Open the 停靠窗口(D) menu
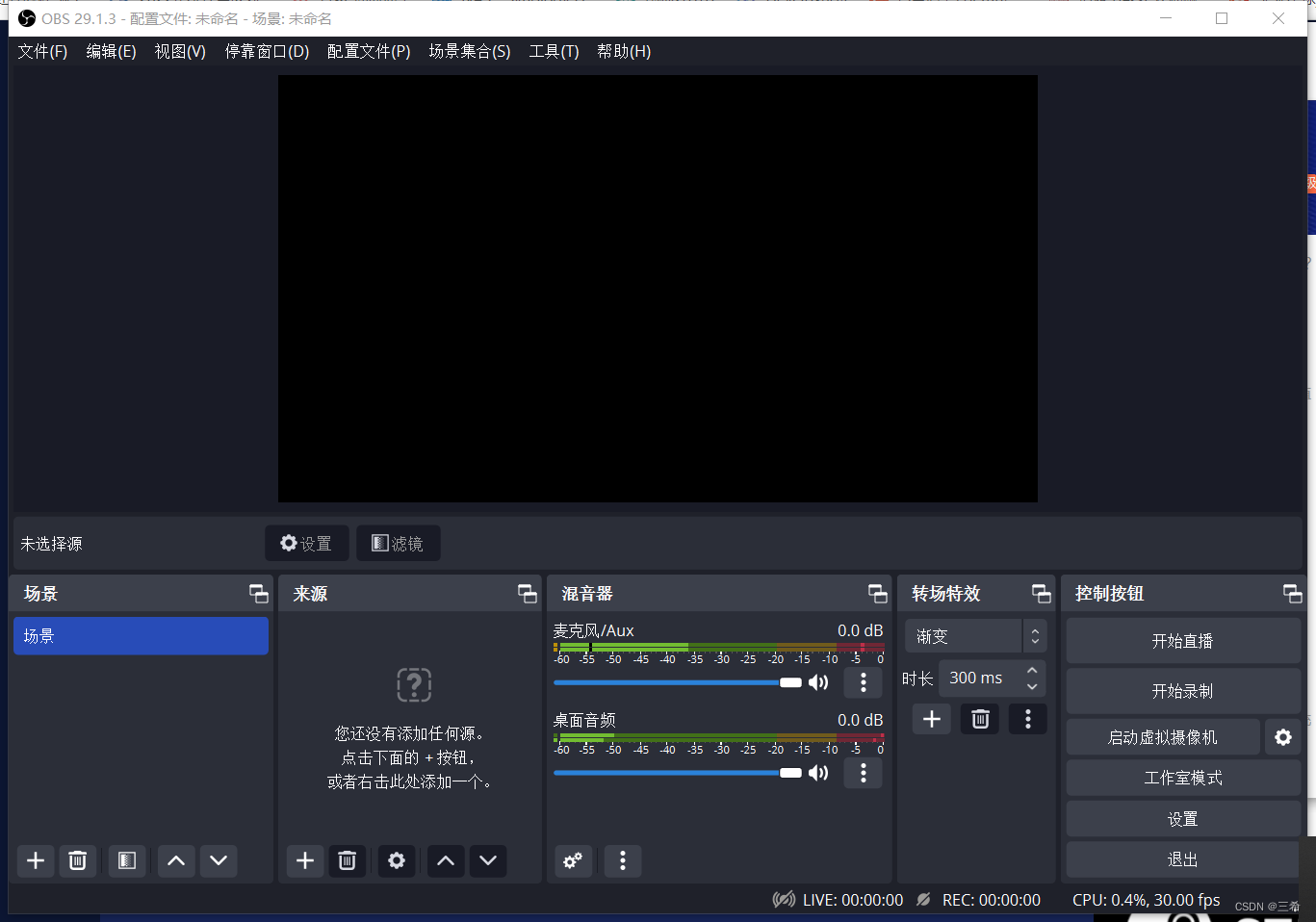The height and width of the screenshot is (922, 1316). click(x=267, y=51)
